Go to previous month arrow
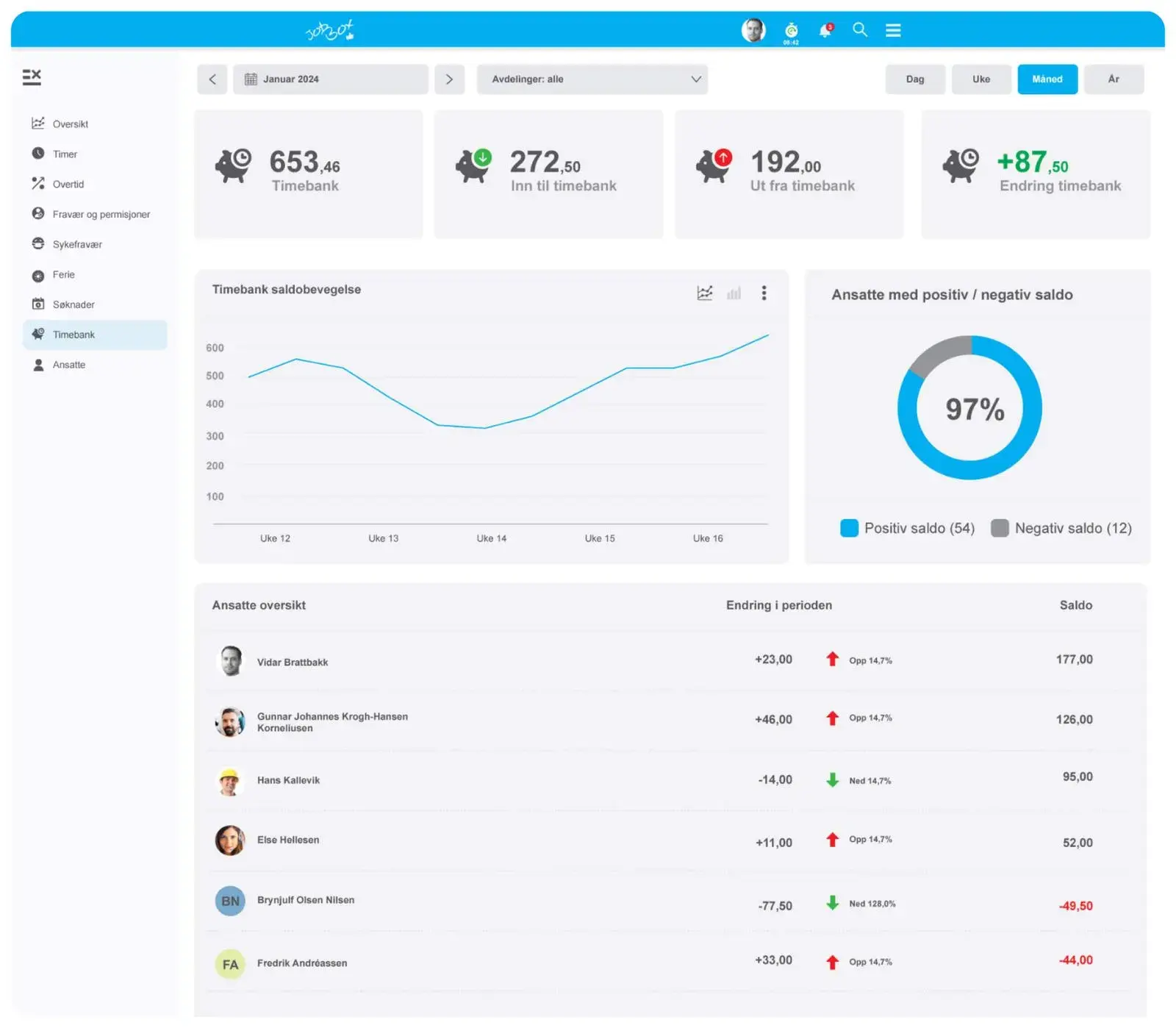The width and height of the screenshot is (1176, 1028). tap(212, 79)
